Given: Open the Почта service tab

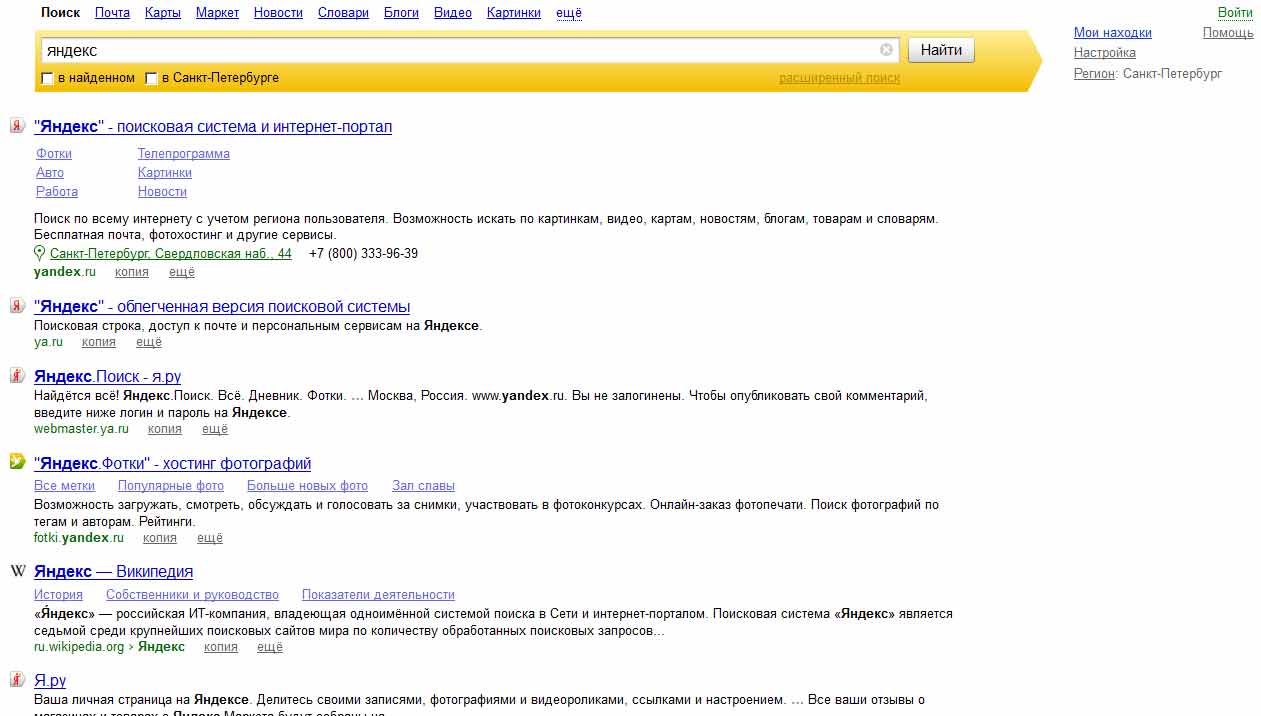Looking at the screenshot, I should click(112, 13).
